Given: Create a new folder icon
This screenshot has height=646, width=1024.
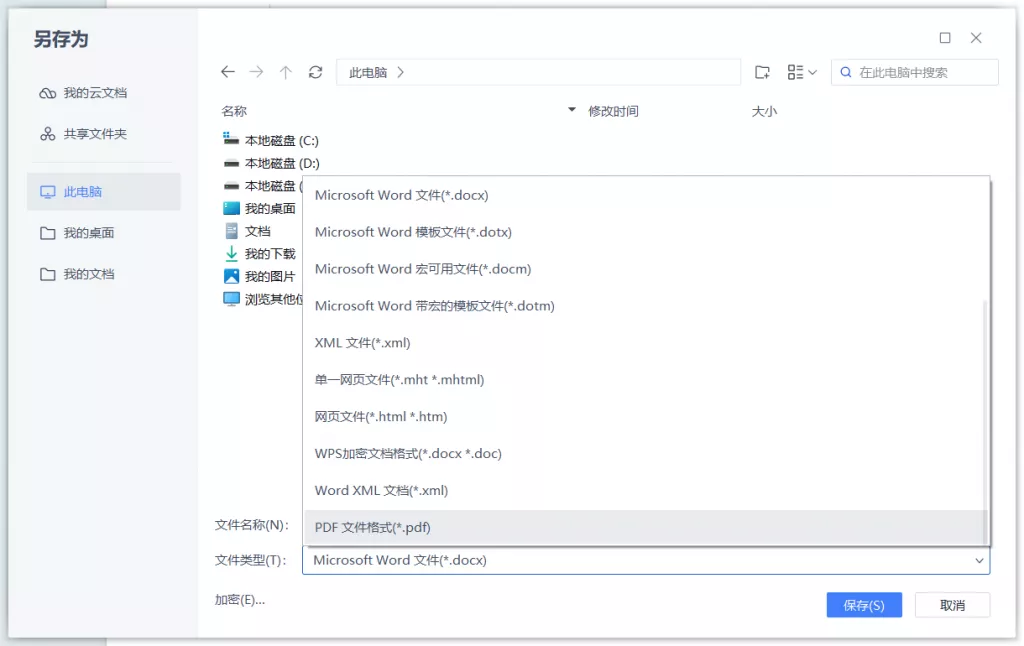Looking at the screenshot, I should (x=762, y=72).
